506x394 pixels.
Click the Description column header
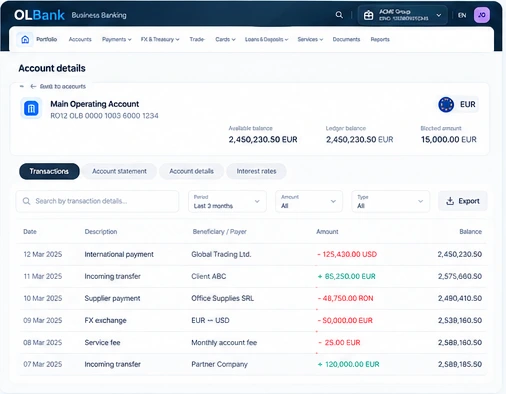(x=101, y=232)
